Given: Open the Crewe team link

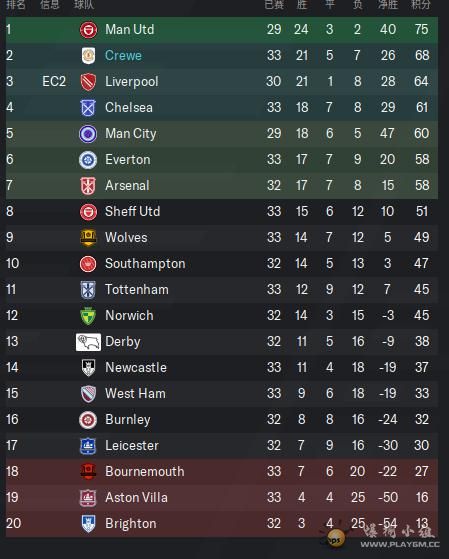Looking at the screenshot, I should point(123,56).
